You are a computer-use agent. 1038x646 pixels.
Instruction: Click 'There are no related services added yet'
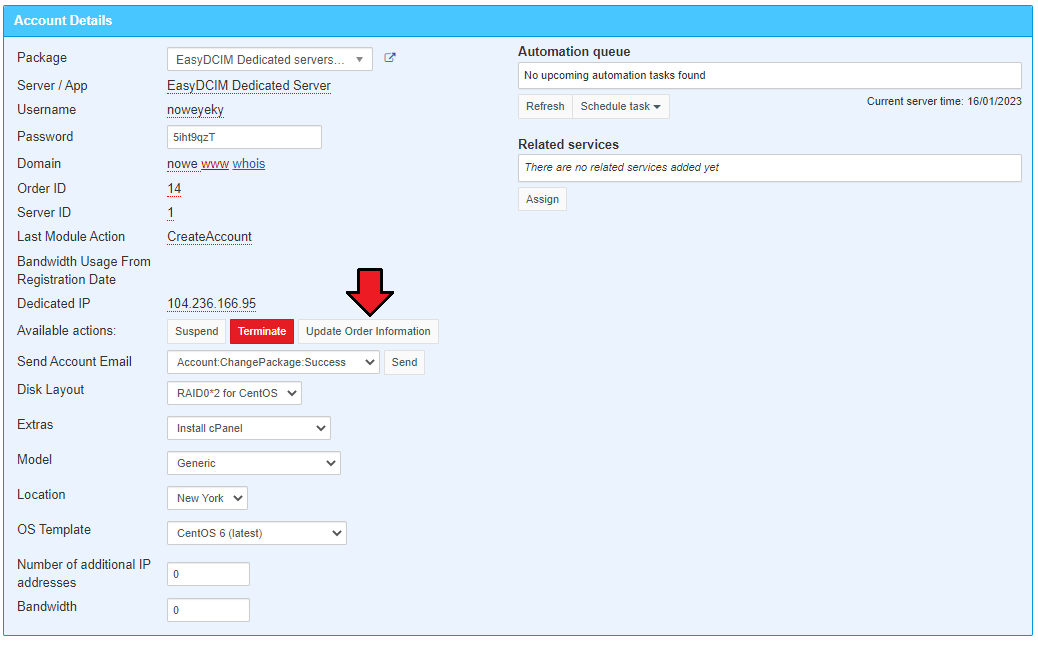pyautogui.click(x=622, y=167)
